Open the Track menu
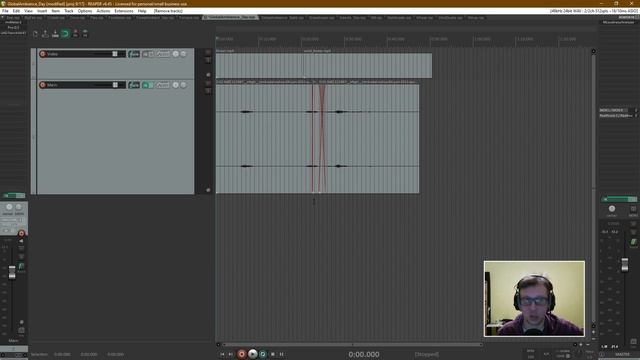The image size is (640, 360). [69, 11]
